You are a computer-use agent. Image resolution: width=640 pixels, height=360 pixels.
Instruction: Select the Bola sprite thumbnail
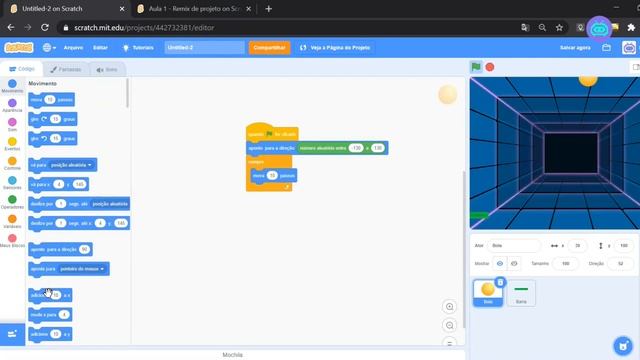coord(488,293)
